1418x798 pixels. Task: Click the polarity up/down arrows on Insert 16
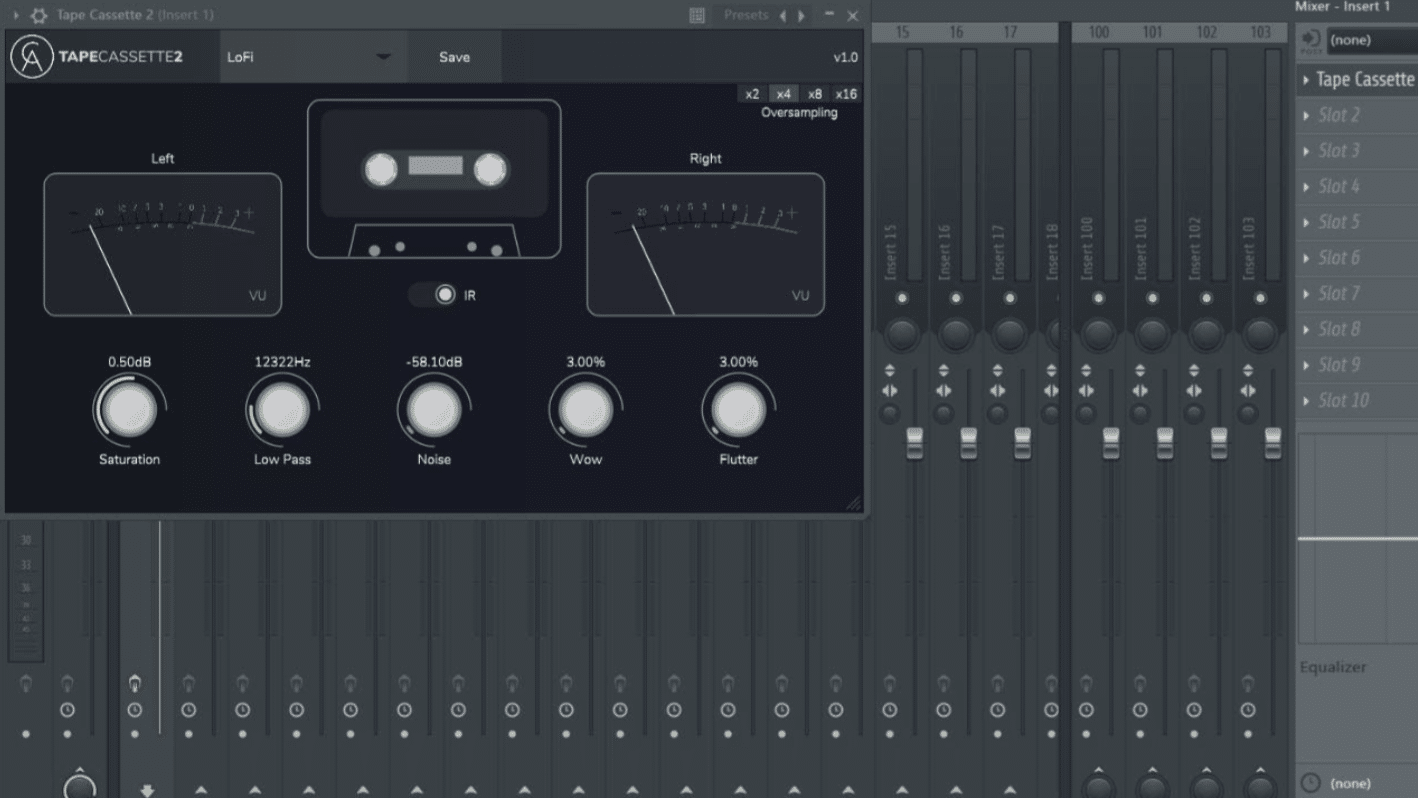[x=943, y=371]
